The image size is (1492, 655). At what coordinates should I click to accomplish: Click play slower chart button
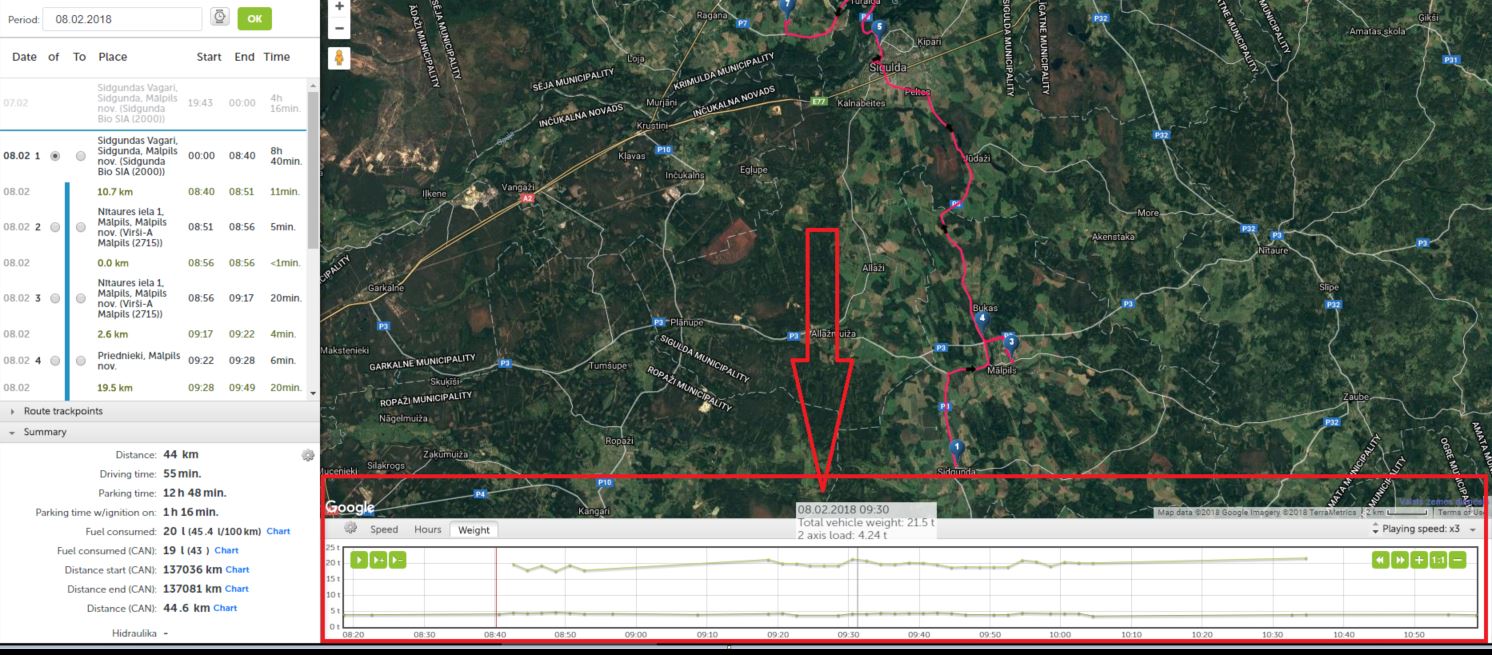tap(397, 560)
